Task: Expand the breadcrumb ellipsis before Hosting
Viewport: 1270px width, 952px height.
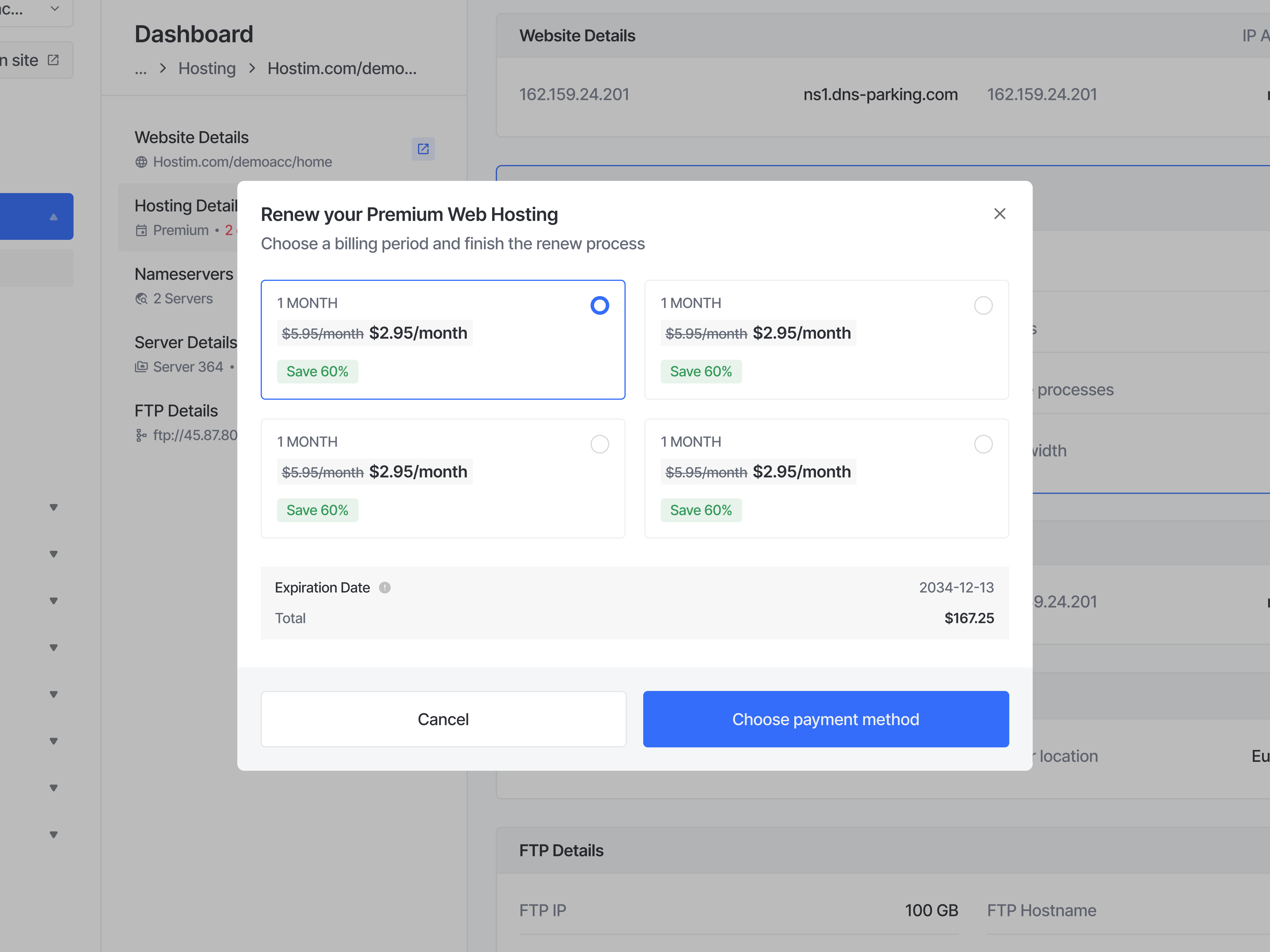Action: pos(141,69)
